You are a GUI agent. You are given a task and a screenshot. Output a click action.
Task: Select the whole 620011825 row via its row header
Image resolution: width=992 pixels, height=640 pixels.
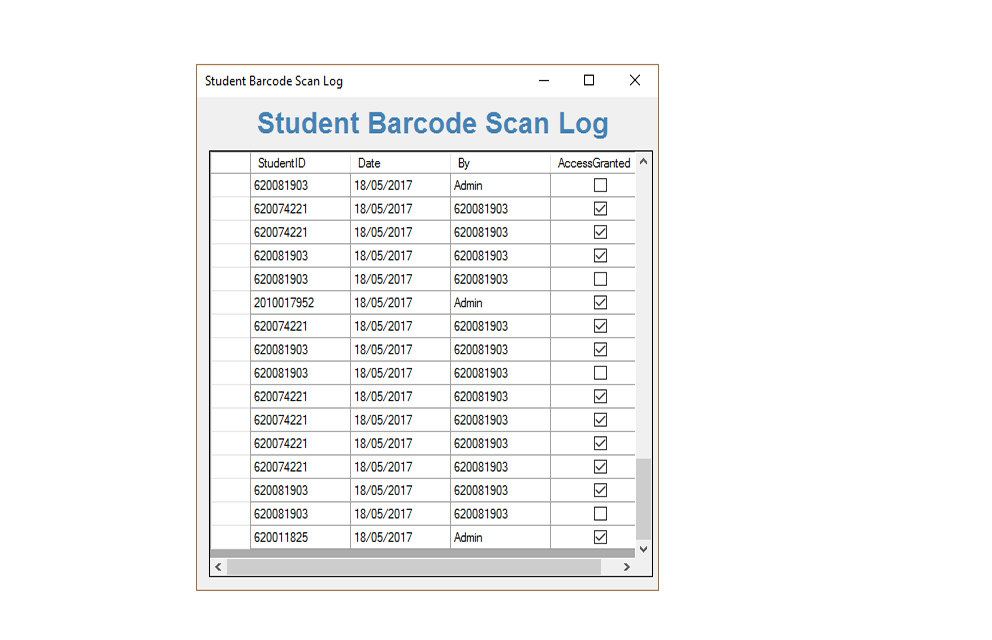click(230, 538)
